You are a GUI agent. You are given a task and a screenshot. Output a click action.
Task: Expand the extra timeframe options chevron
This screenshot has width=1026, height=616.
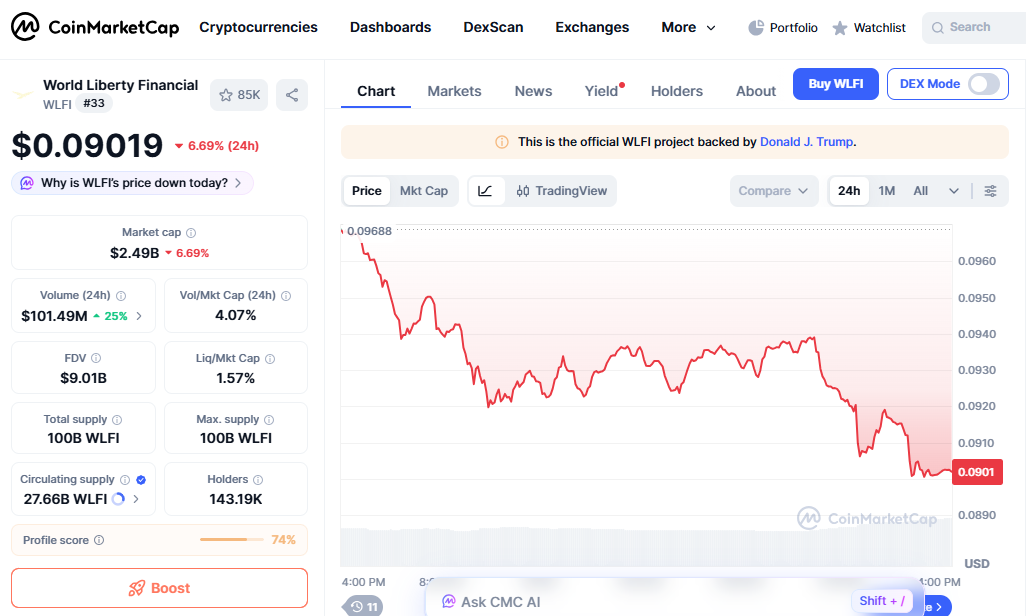[953, 190]
